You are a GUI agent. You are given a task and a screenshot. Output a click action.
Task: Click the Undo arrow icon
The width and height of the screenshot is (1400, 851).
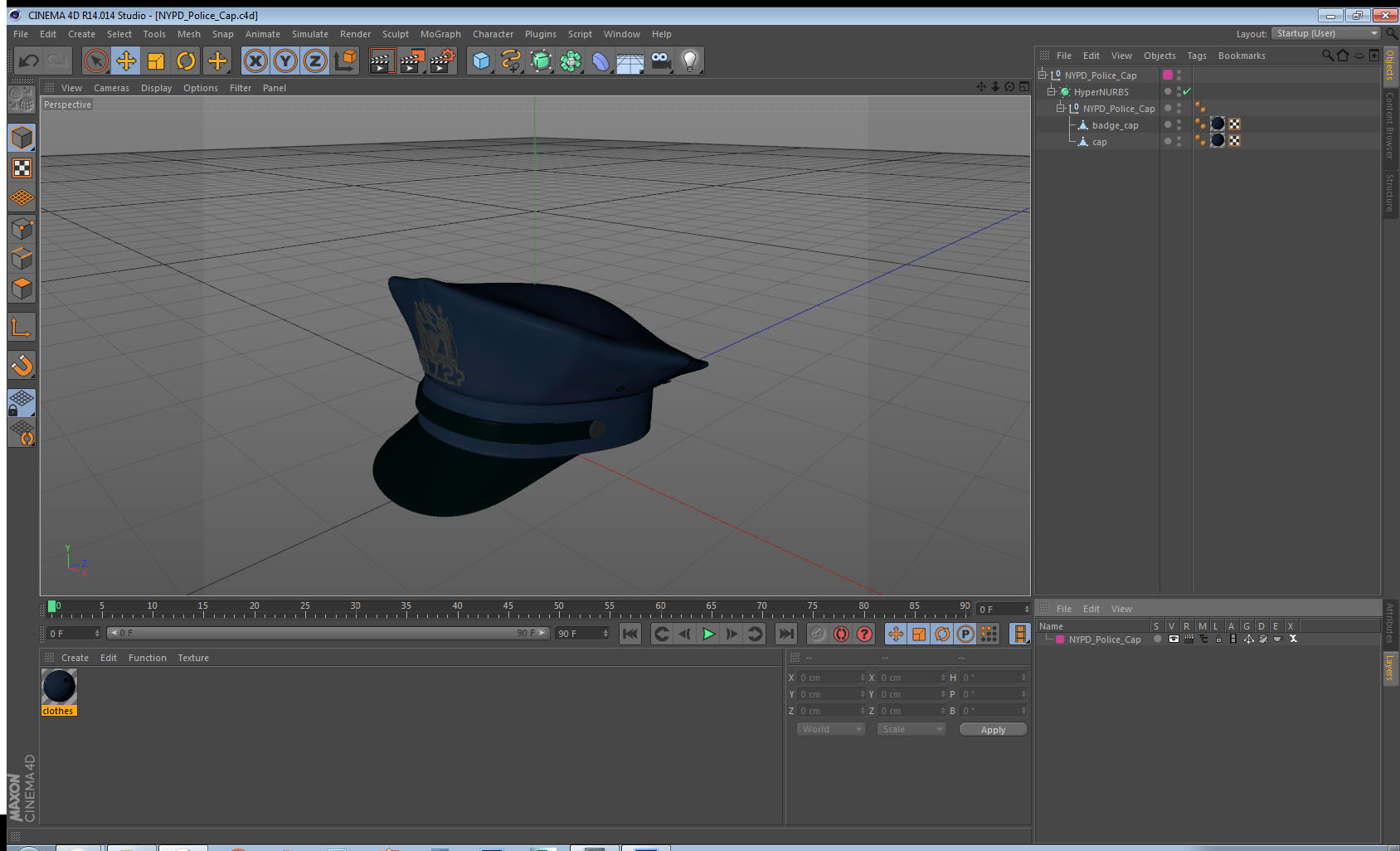[x=28, y=61]
